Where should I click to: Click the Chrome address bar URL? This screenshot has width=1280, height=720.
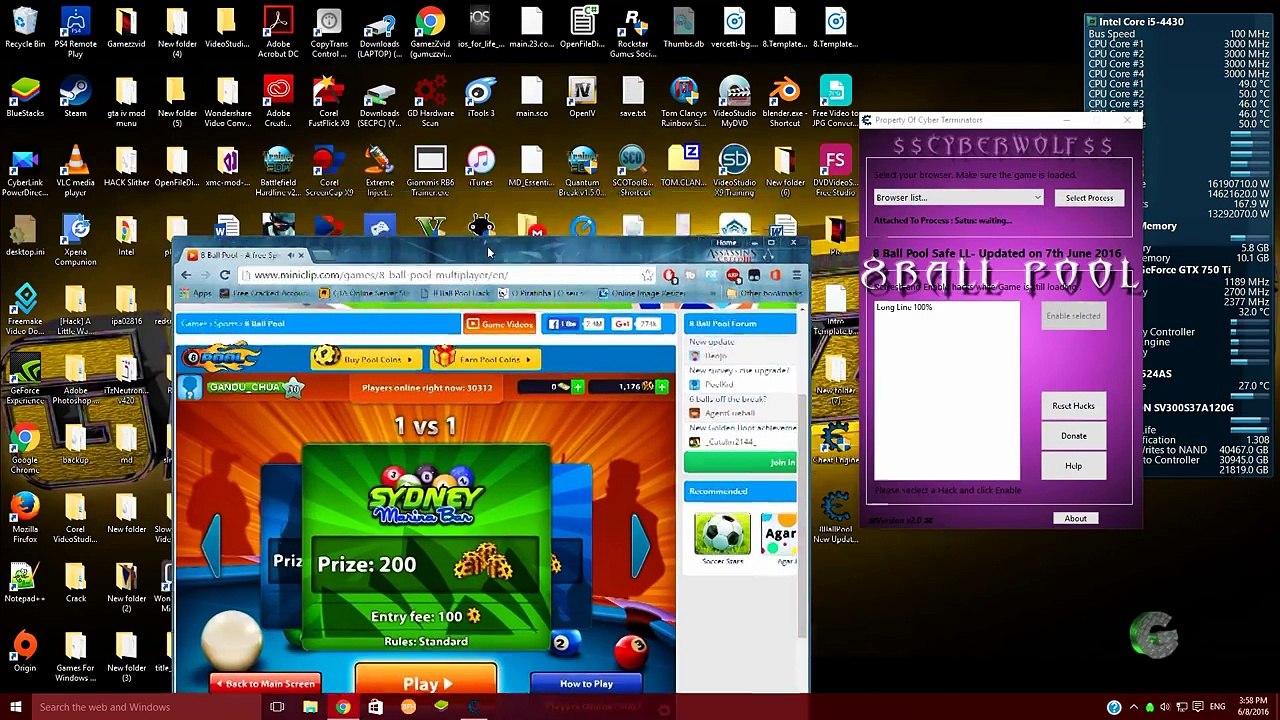pyautogui.click(x=381, y=275)
